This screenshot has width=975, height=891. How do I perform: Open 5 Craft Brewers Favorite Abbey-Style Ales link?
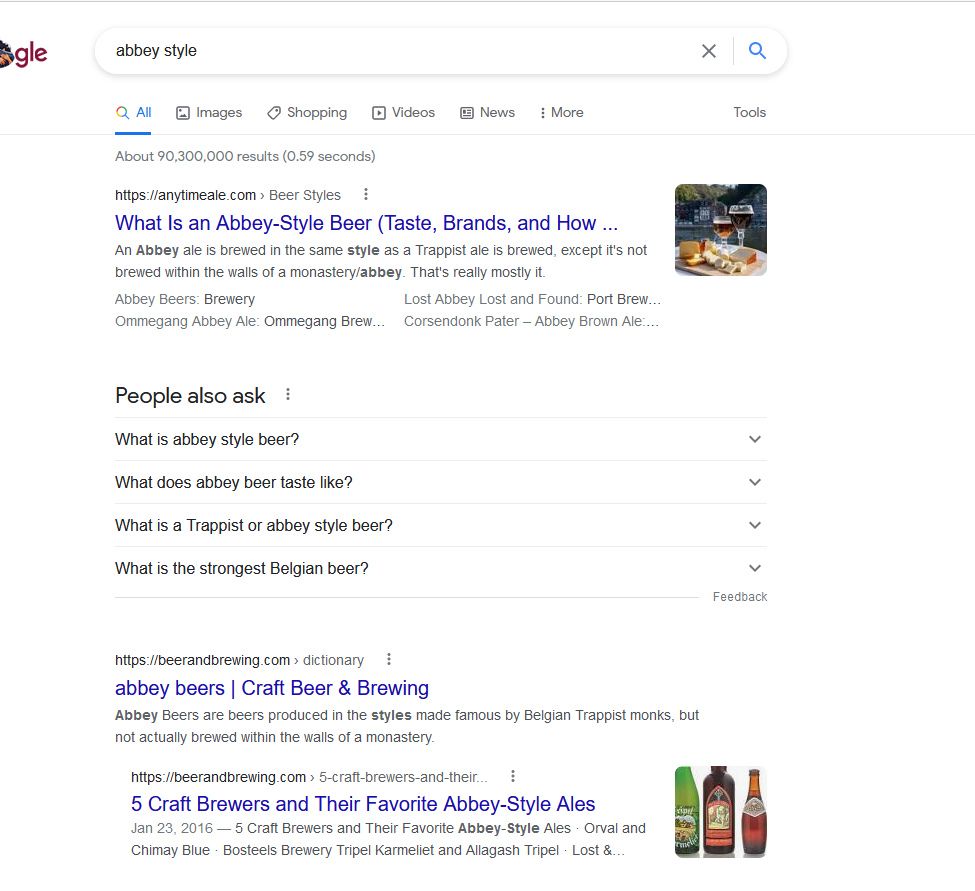[x=363, y=804]
